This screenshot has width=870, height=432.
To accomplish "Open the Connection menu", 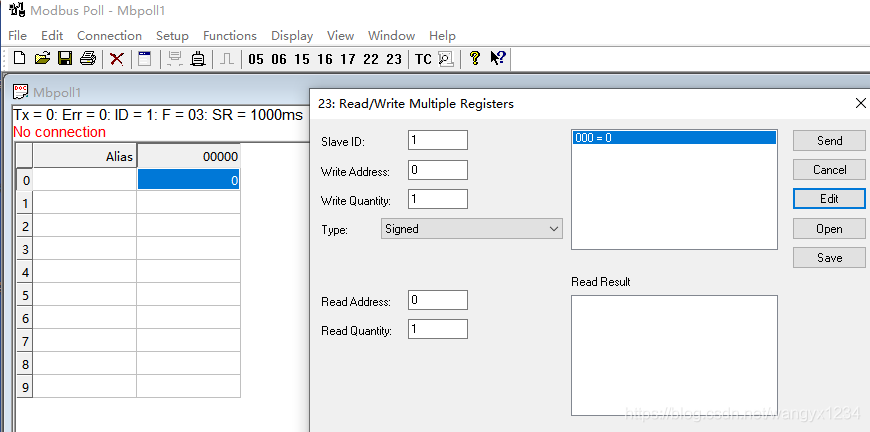I will click(109, 35).
